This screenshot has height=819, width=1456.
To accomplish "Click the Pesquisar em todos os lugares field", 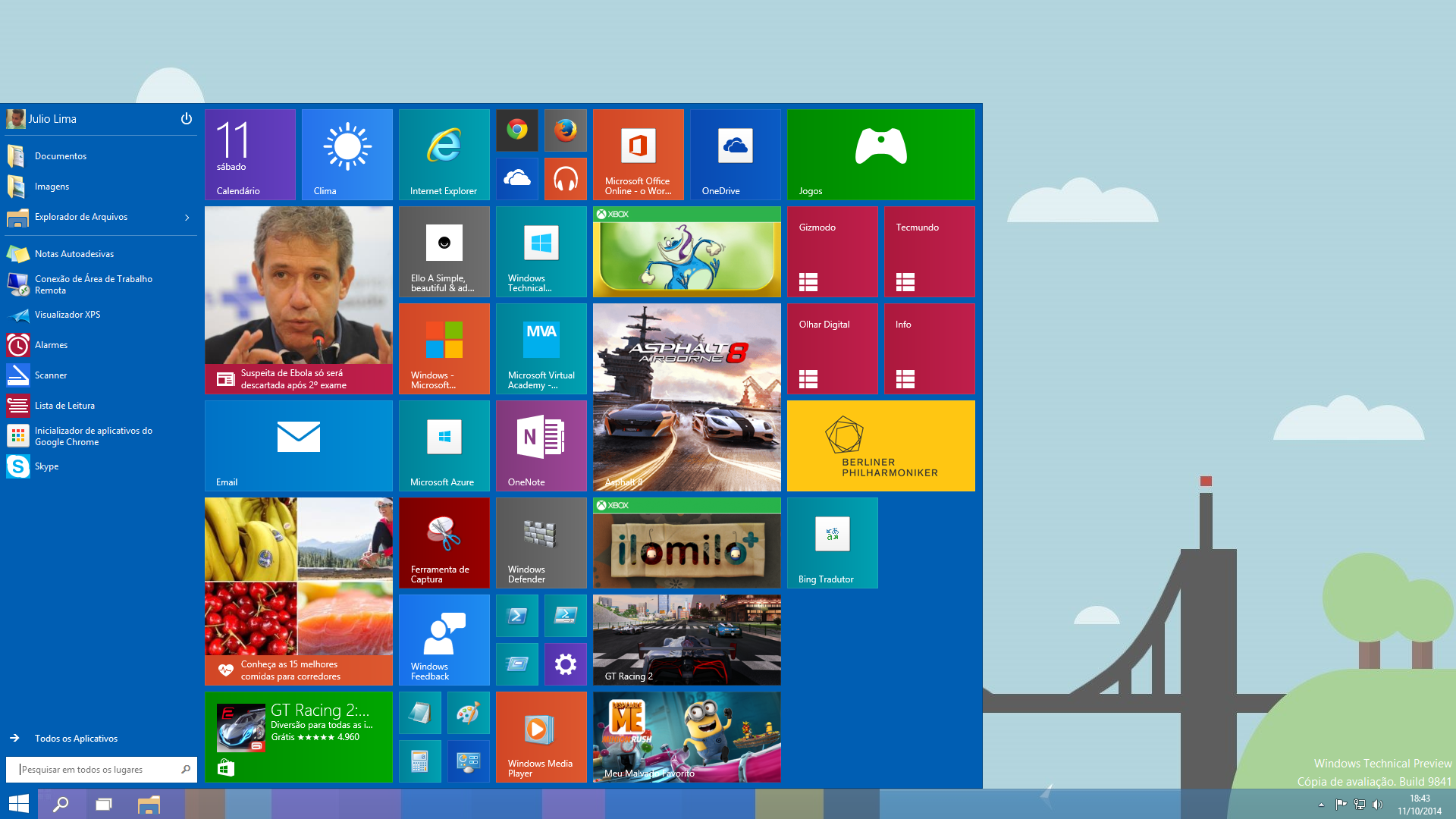I will coord(102,770).
